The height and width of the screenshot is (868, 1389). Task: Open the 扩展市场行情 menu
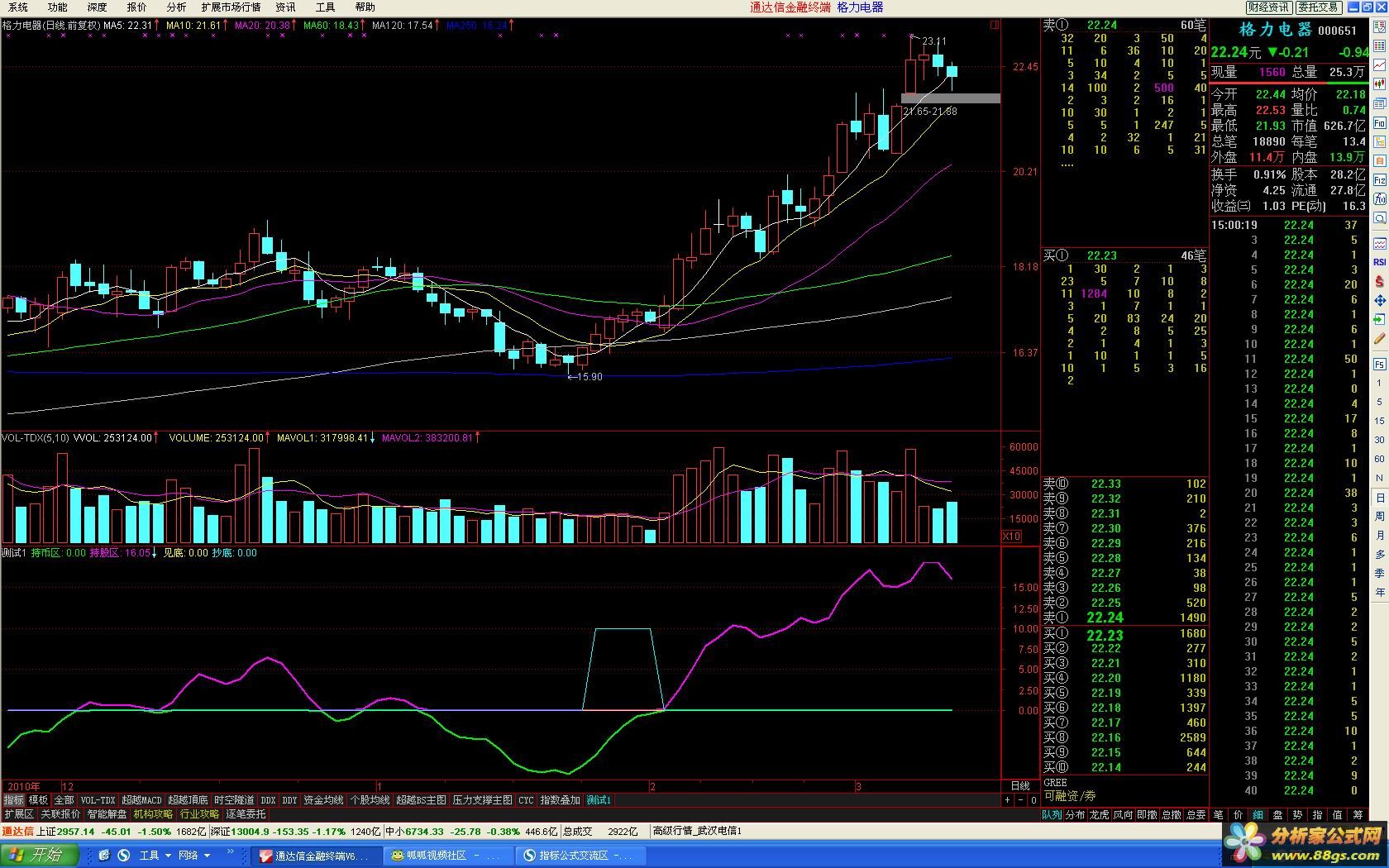(231, 7)
